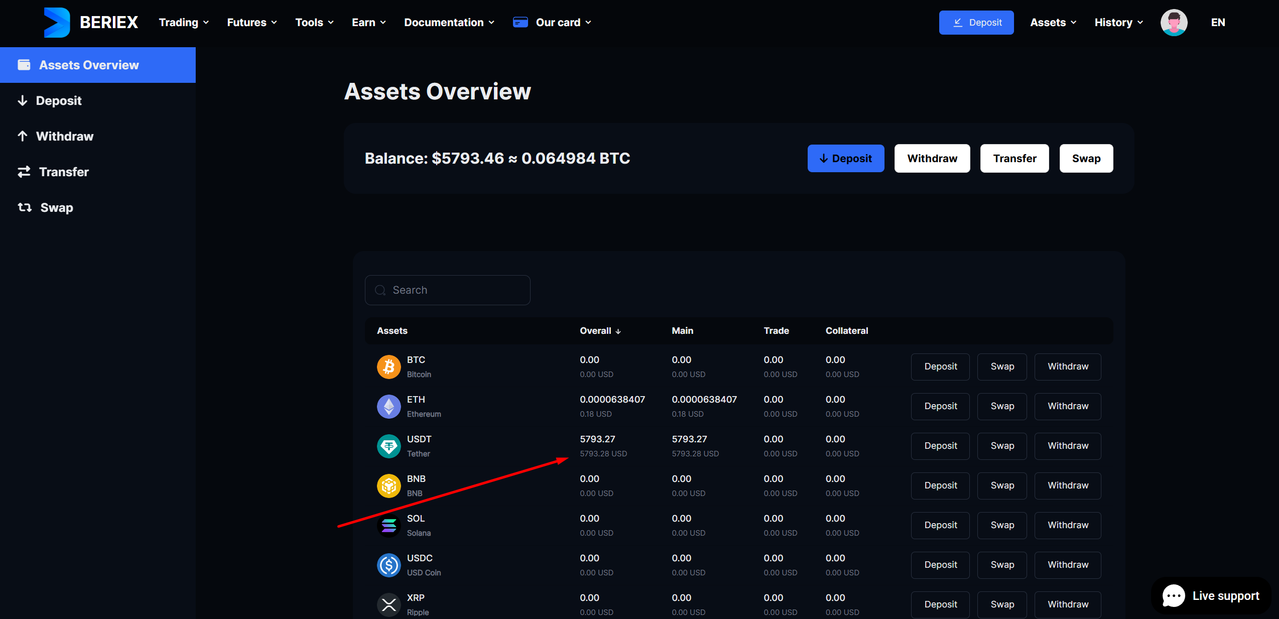1279x619 pixels.
Task: Click Swap in the USDT row
Action: click(x=1002, y=446)
